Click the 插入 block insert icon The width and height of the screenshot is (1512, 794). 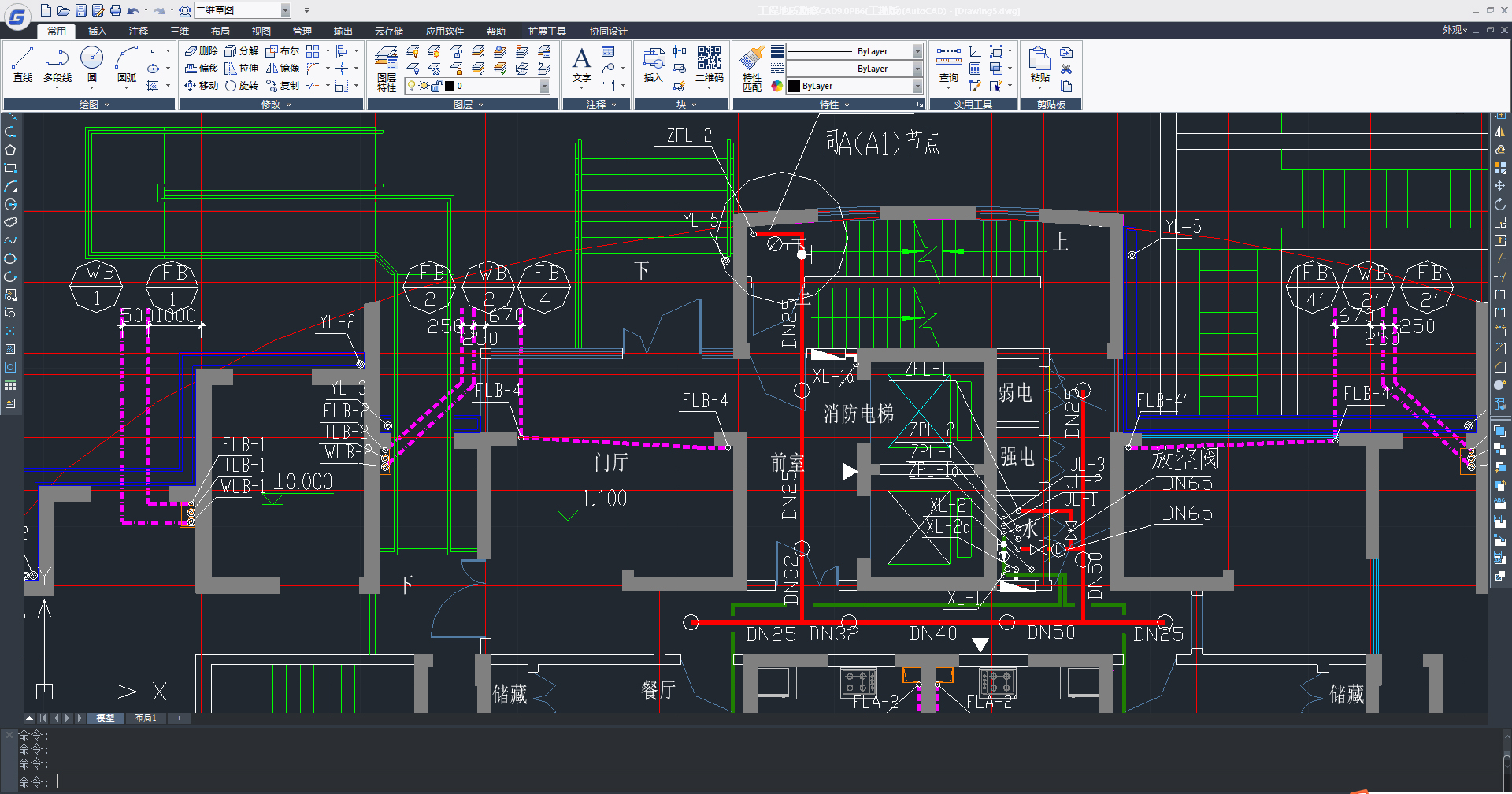pyautogui.click(x=653, y=64)
